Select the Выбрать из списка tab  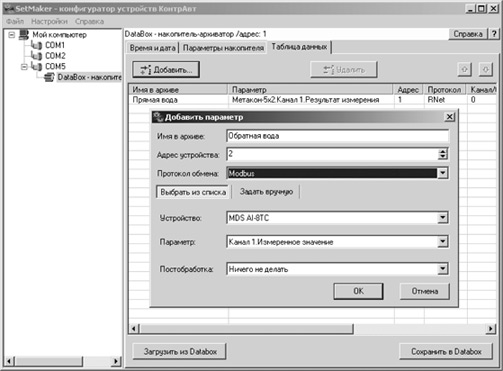pyautogui.click(x=193, y=192)
